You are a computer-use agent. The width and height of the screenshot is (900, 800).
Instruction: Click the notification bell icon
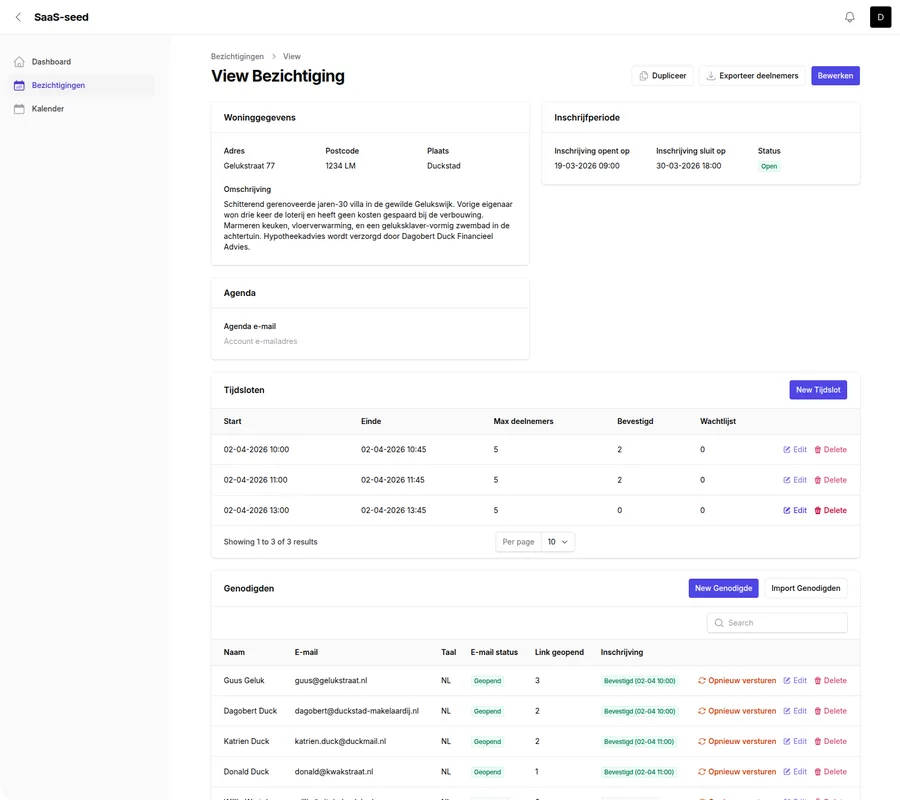click(x=850, y=17)
